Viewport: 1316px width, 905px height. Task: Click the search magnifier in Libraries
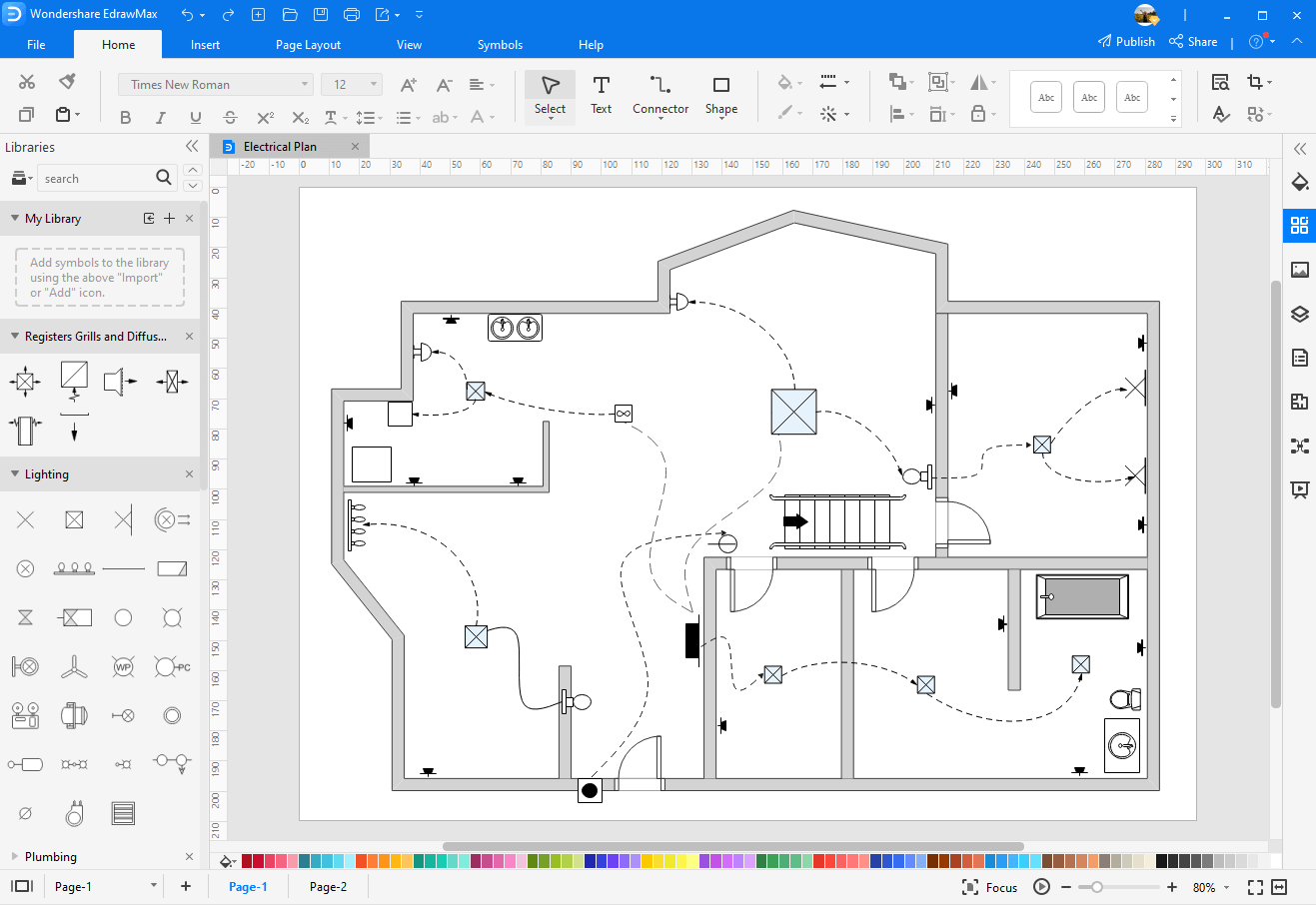point(164,178)
